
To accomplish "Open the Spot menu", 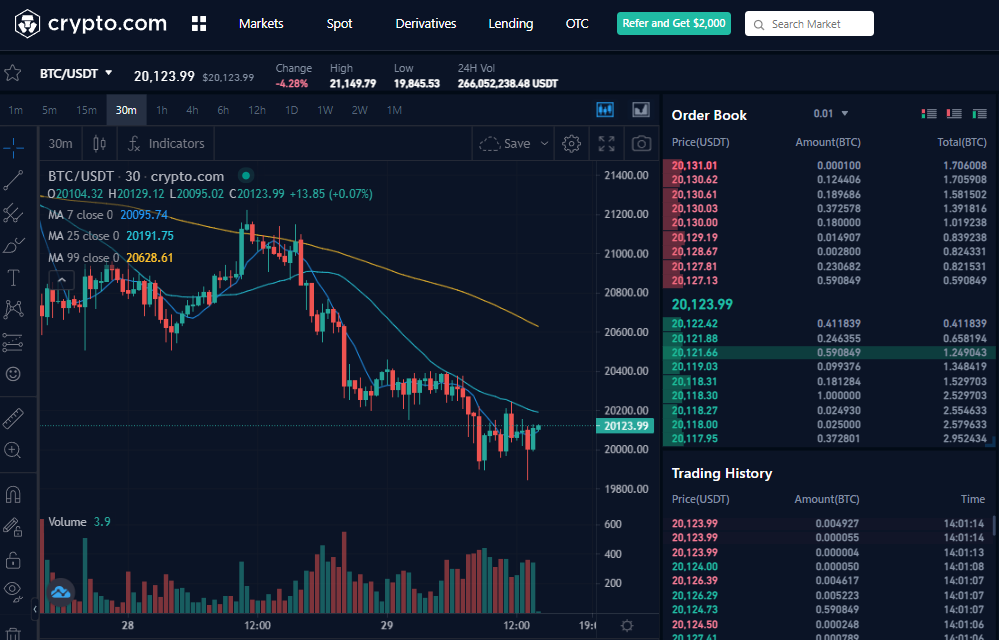I will pyautogui.click(x=340, y=24).
